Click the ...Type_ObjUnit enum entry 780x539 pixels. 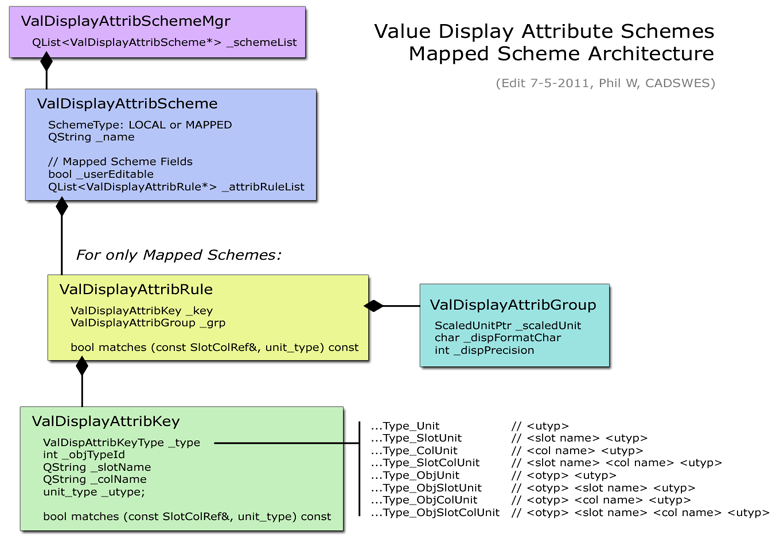point(415,475)
